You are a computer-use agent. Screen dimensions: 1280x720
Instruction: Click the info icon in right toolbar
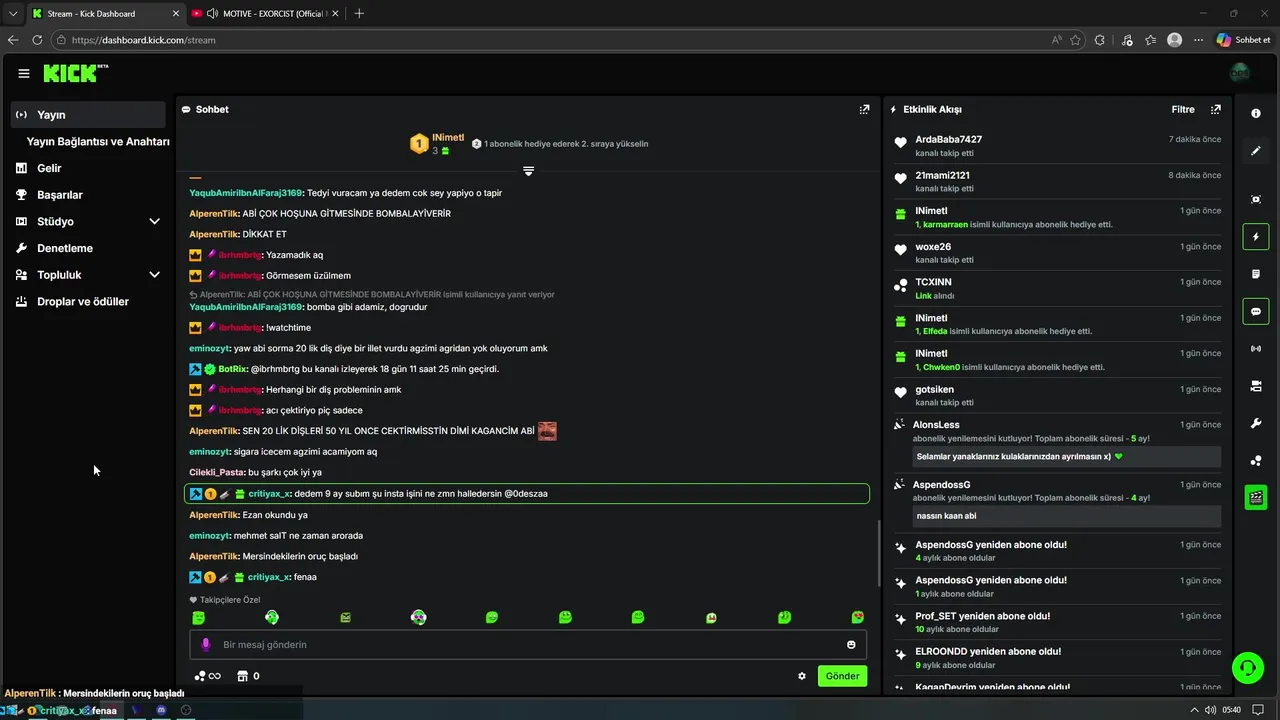1256,114
